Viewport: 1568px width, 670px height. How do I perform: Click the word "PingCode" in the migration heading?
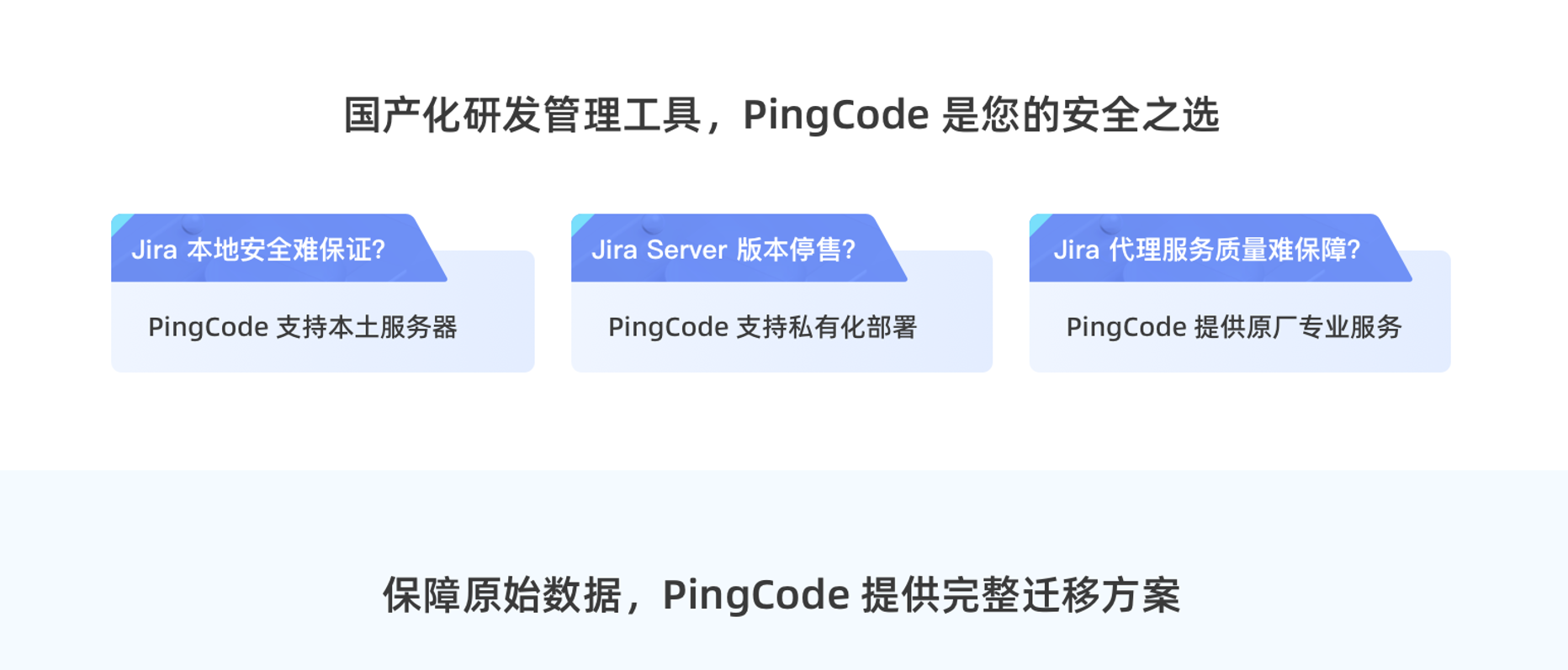pos(755,595)
